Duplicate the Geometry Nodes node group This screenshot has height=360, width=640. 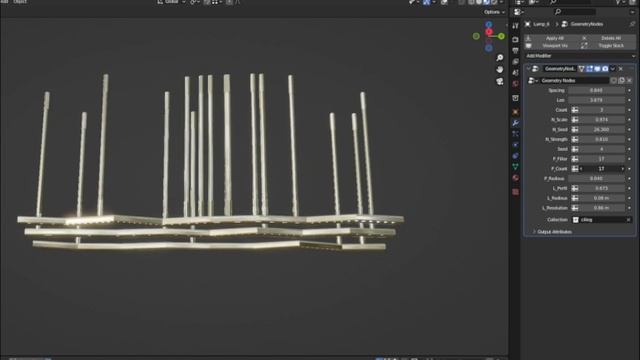[x=622, y=80]
